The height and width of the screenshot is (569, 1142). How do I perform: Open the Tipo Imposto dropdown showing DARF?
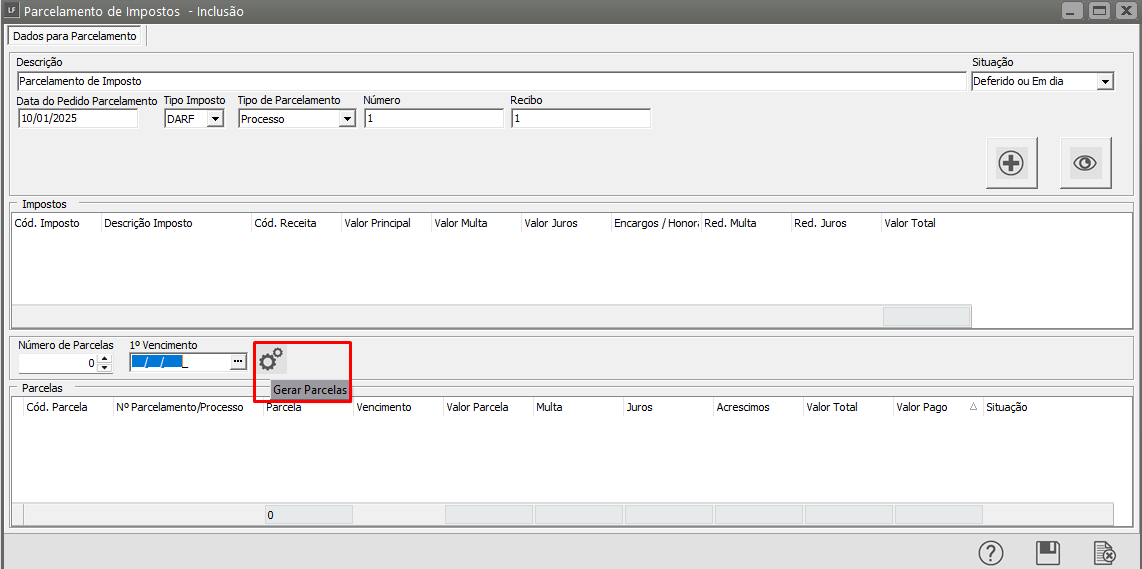215,119
